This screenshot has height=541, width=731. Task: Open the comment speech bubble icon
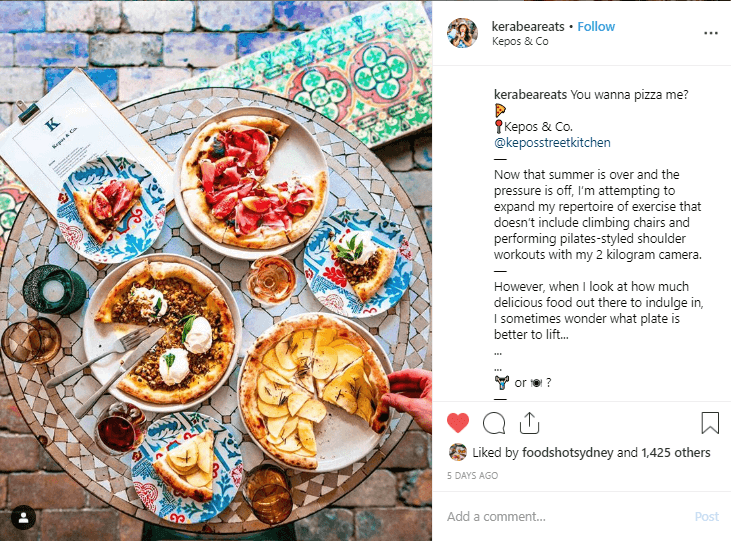pyautogui.click(x=494, y=423)
